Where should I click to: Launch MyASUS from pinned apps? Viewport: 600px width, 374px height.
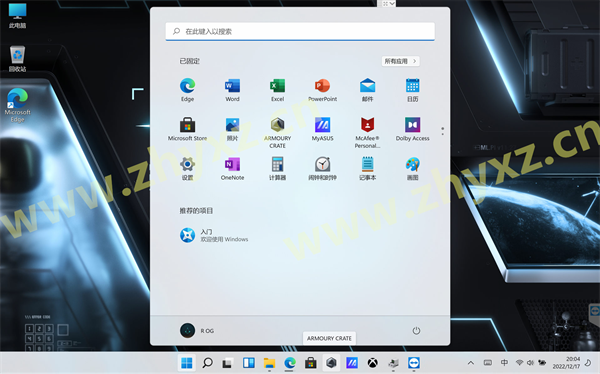(323, 129)
